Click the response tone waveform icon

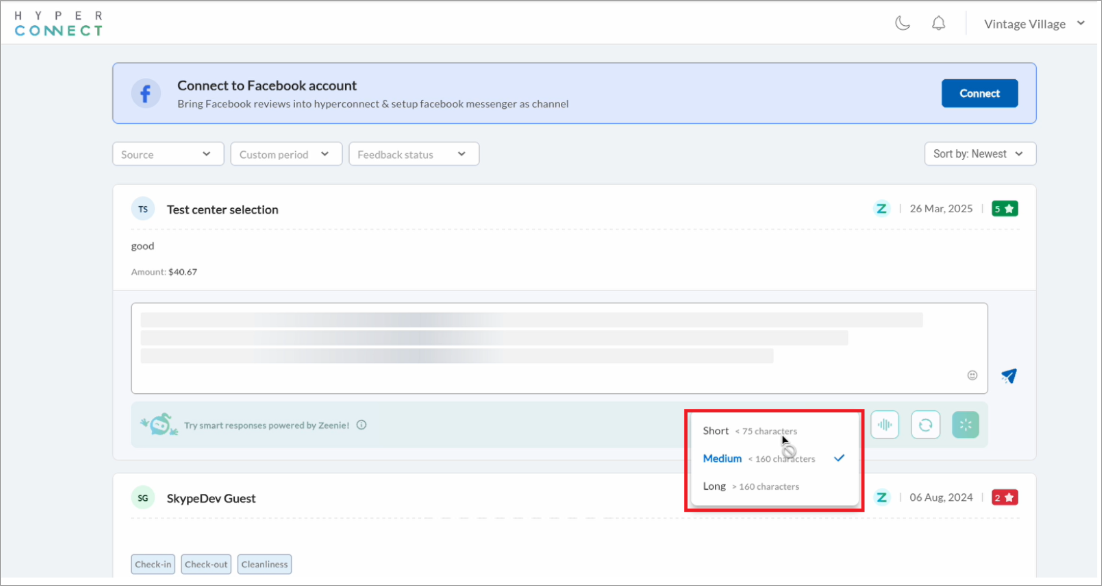[x=885, y=425]
